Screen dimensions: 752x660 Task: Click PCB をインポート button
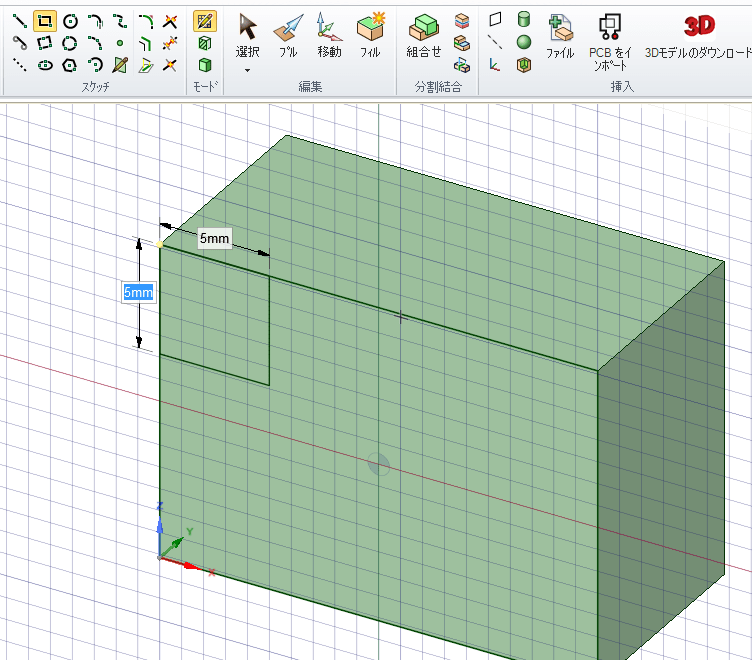(x=610, y=42)
